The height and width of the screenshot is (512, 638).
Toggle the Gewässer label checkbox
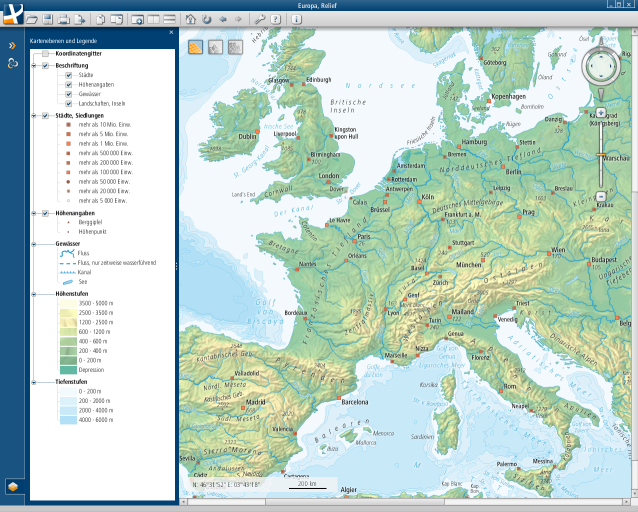[x=68, y=94]
